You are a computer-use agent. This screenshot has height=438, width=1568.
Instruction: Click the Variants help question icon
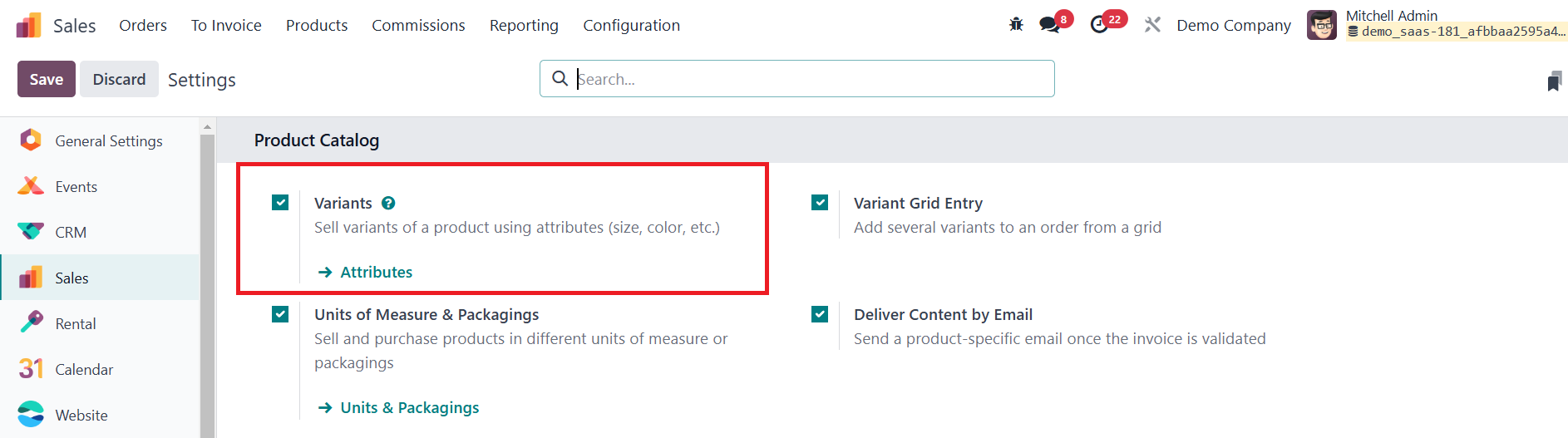(388, 203)
